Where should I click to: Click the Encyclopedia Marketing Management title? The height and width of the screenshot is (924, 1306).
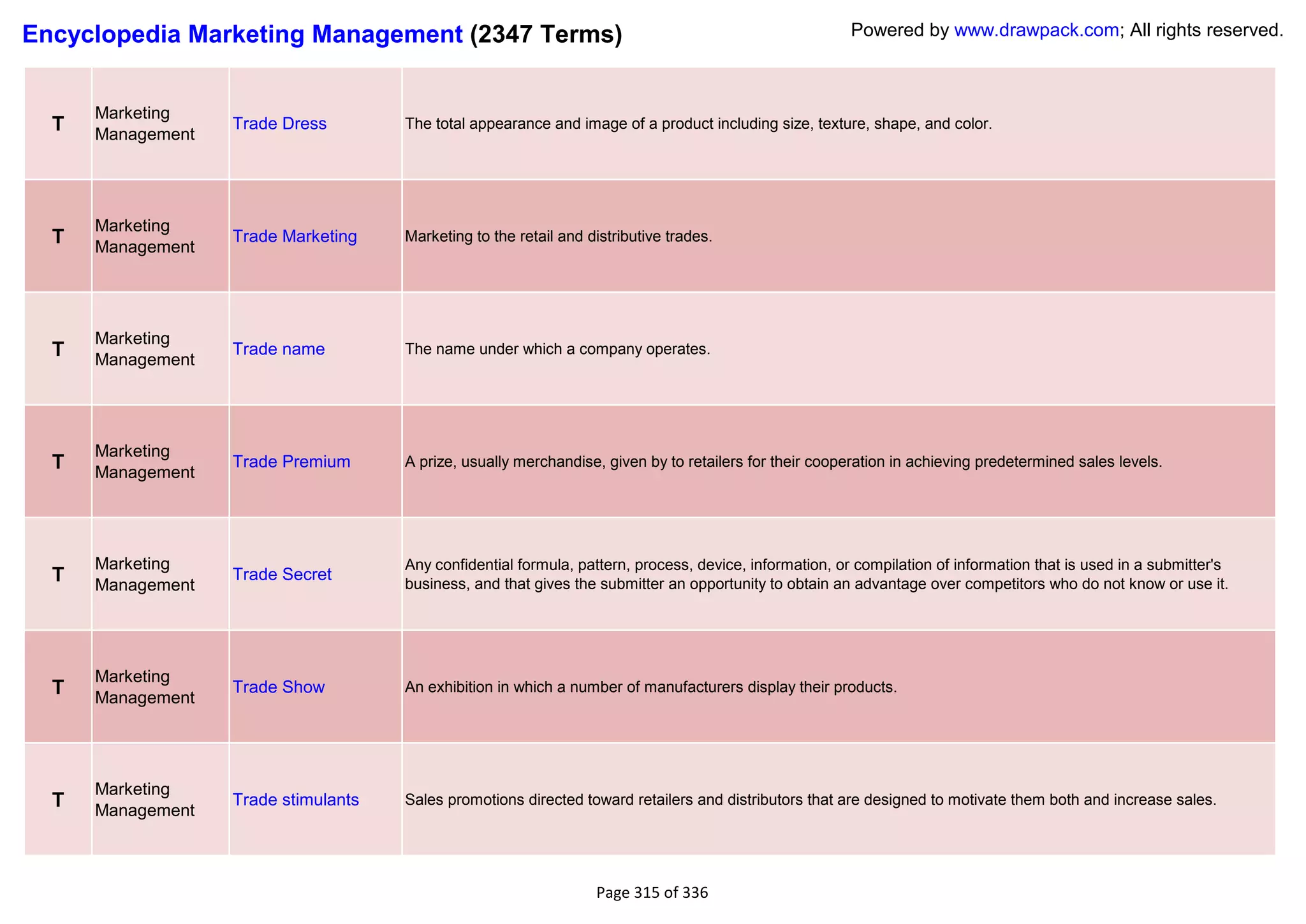[242, 34]
